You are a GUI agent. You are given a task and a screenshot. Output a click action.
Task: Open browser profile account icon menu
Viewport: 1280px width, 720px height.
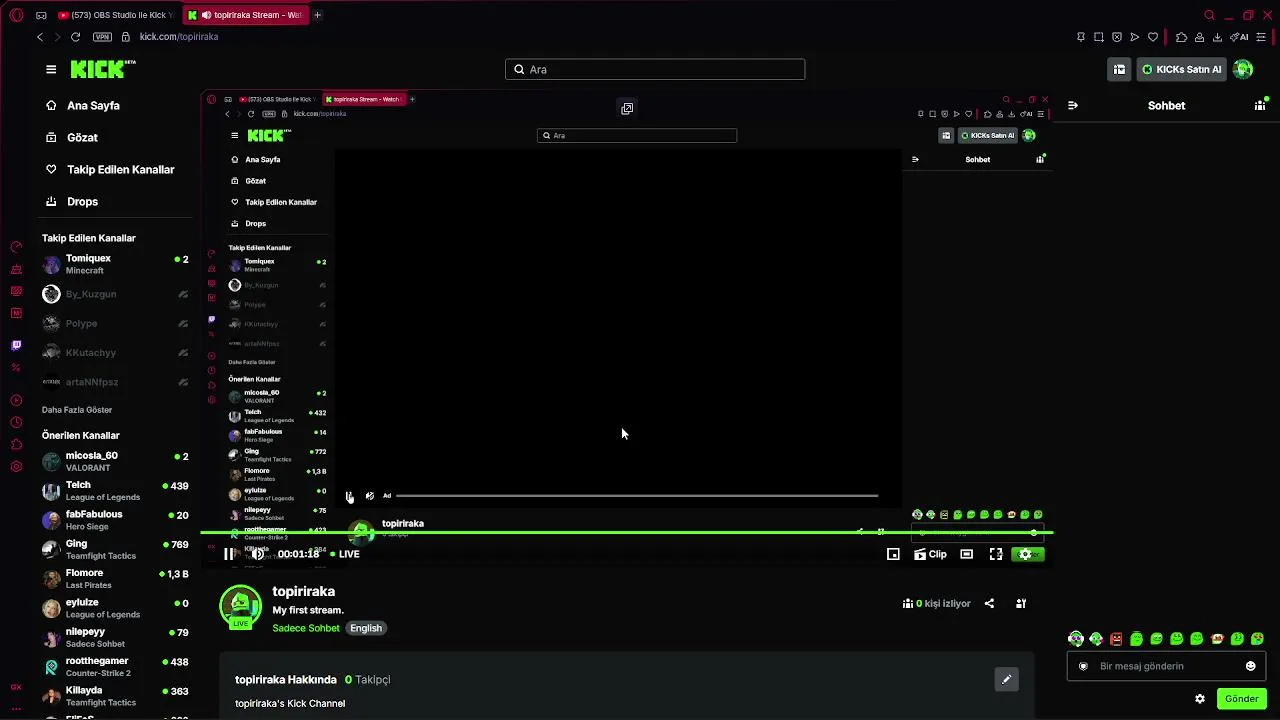click(x=1199, y=37)
